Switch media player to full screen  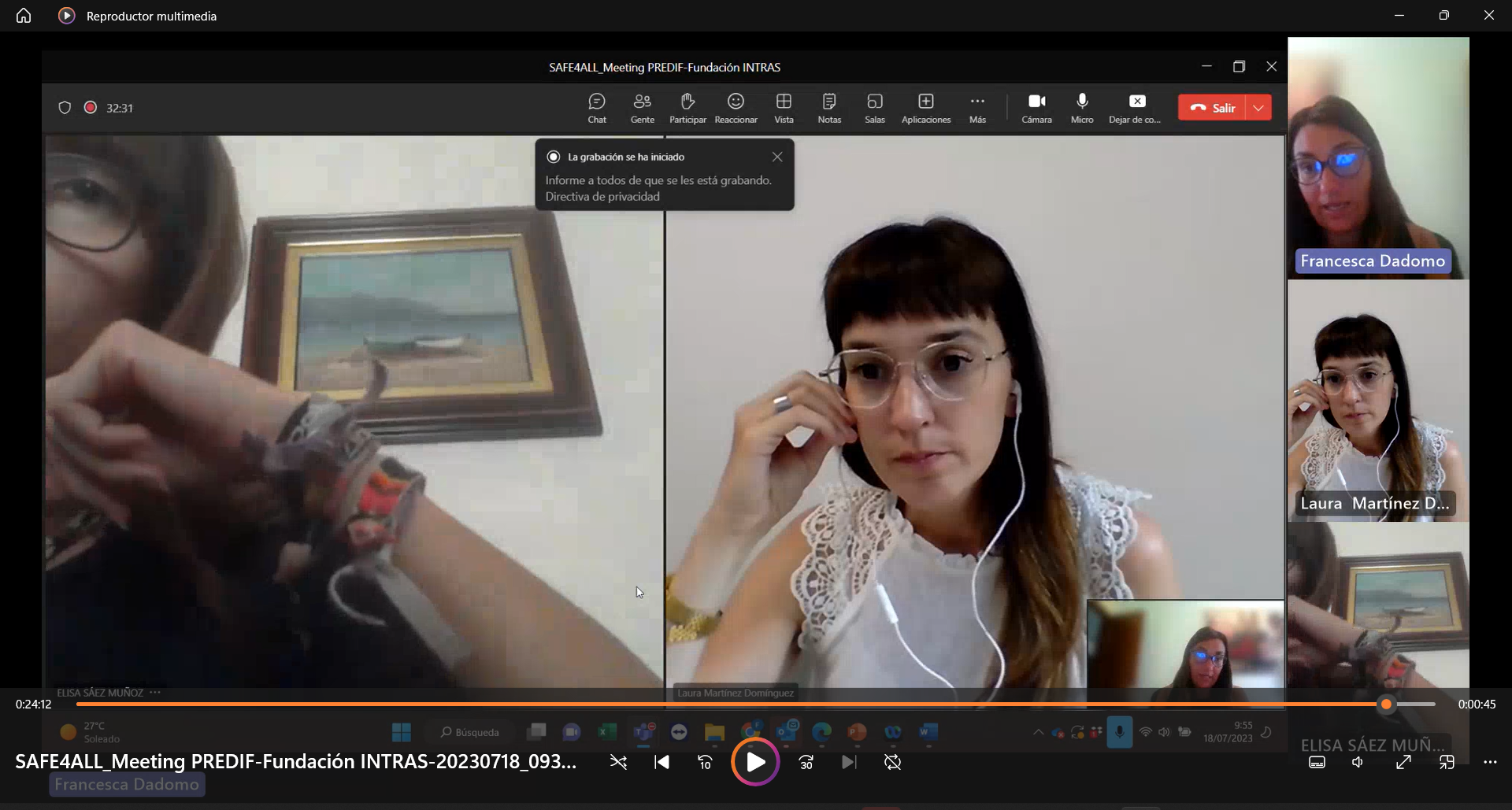(1403, 762)
